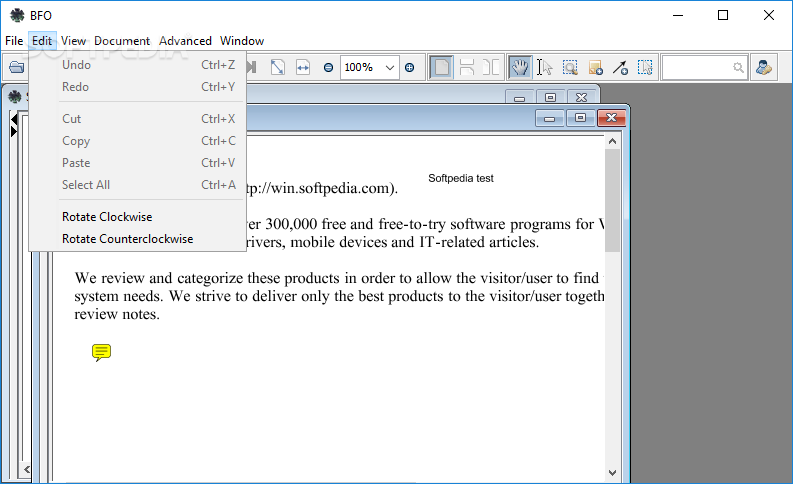Open the Window menu
Screen dimensions: 793x484
click(242, 41)
